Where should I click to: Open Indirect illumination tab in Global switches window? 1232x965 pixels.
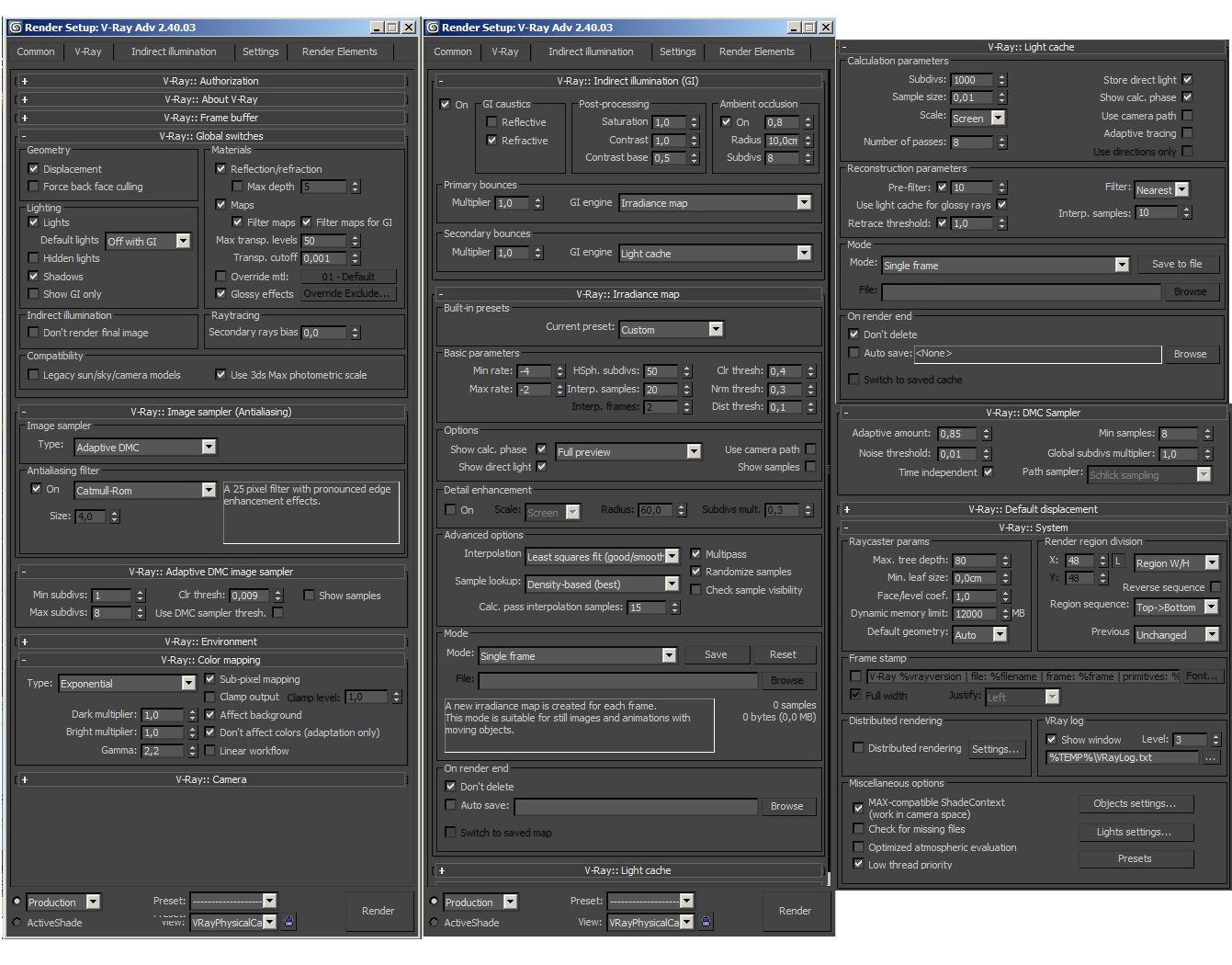(x=174, y=51)
